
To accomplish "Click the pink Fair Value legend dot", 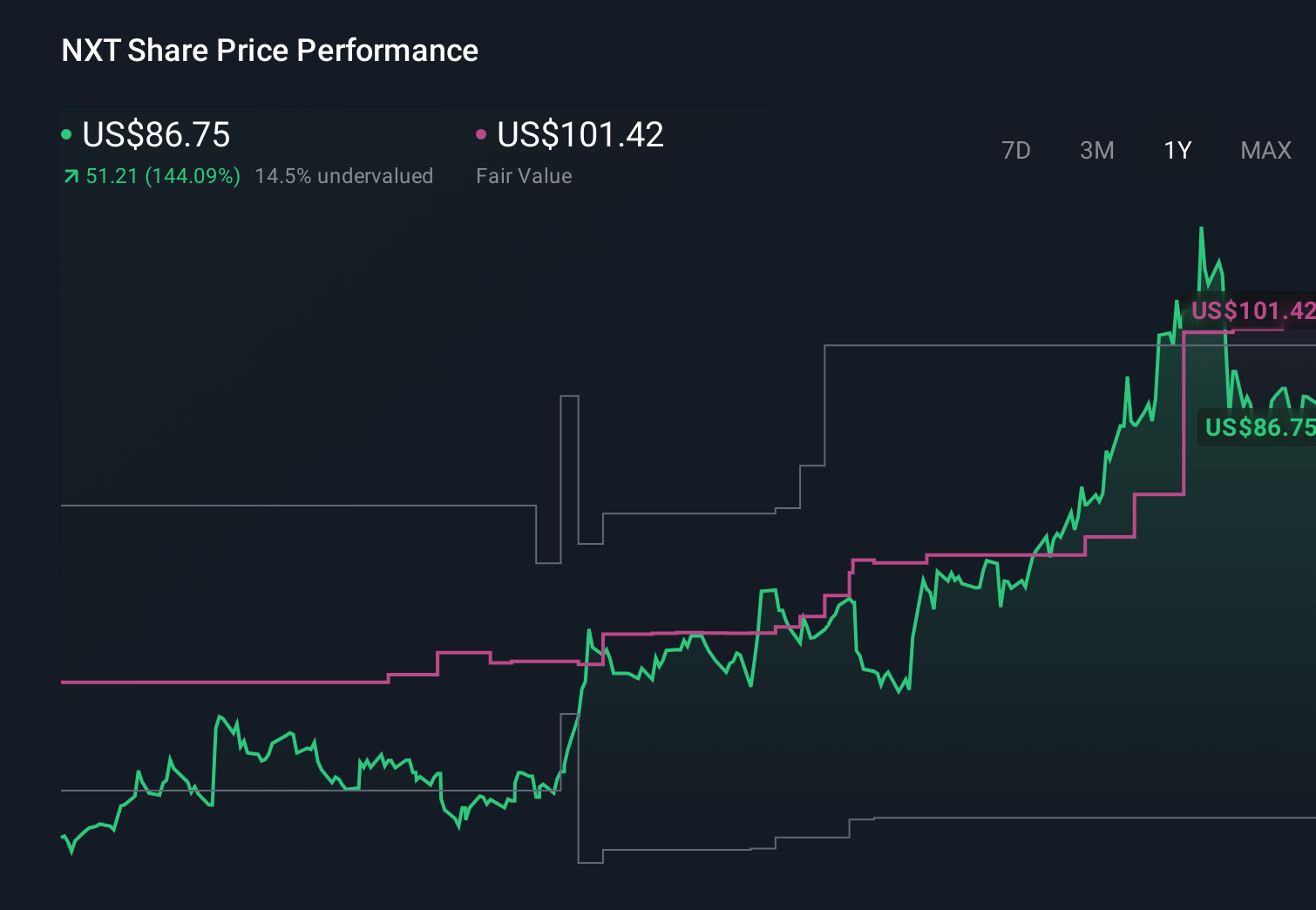I will click(480, 133).
